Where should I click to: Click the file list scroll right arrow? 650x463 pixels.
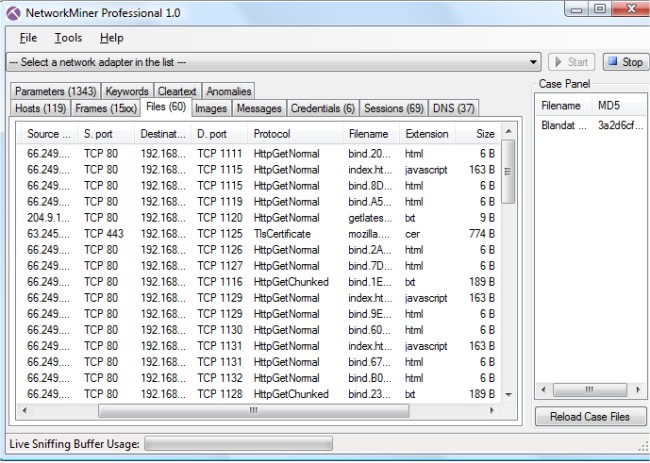tap(492, 410)
